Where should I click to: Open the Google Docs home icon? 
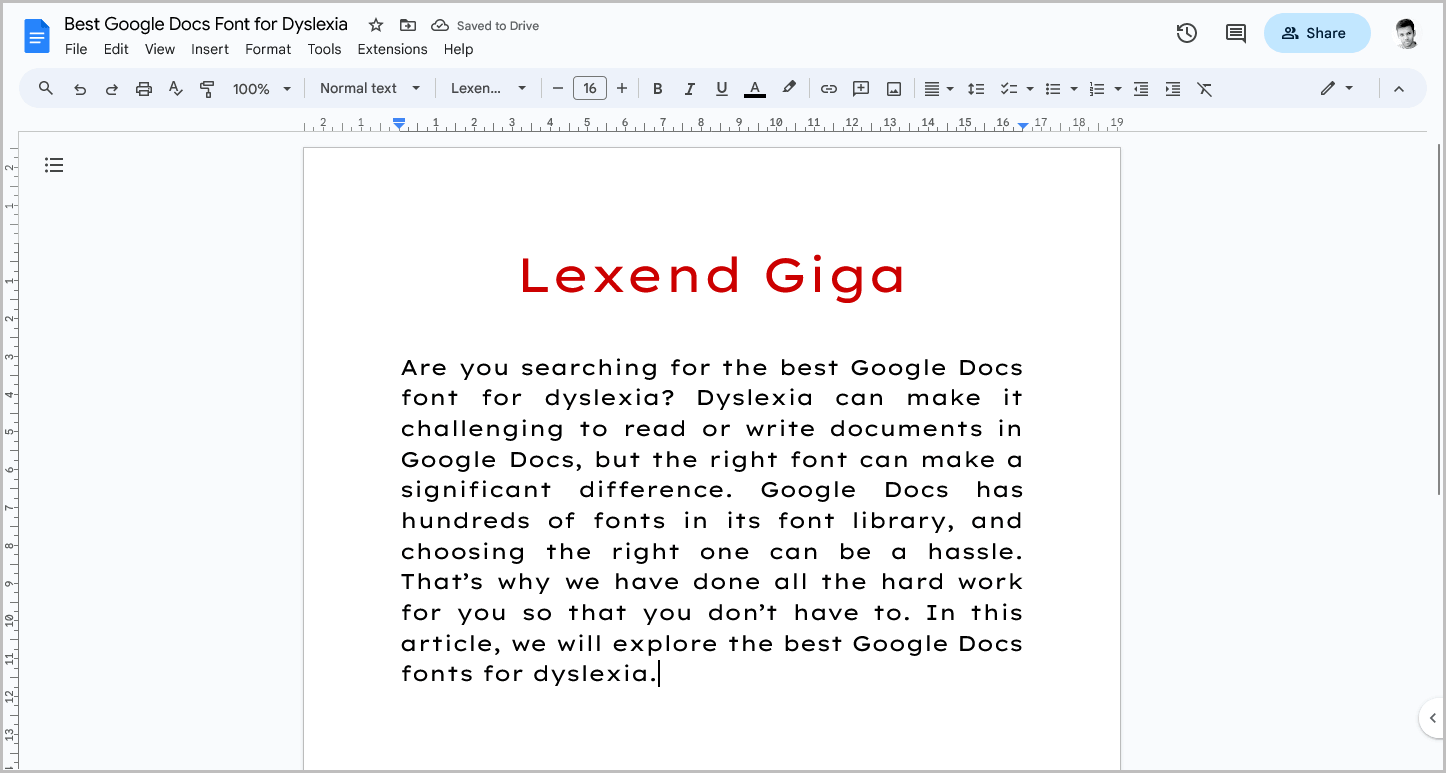tap(37, 38)
